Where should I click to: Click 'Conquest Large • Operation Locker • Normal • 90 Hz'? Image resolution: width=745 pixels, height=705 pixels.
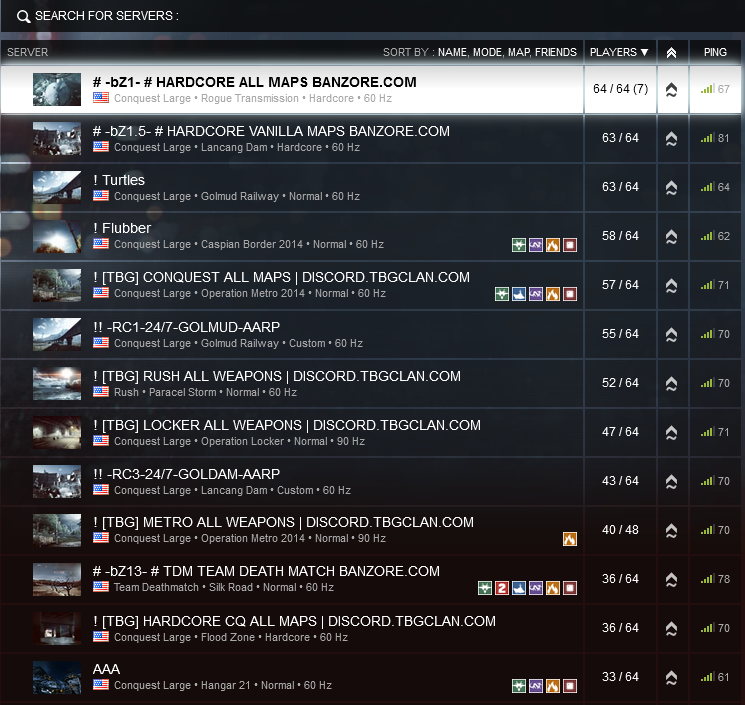click(239, 441)
